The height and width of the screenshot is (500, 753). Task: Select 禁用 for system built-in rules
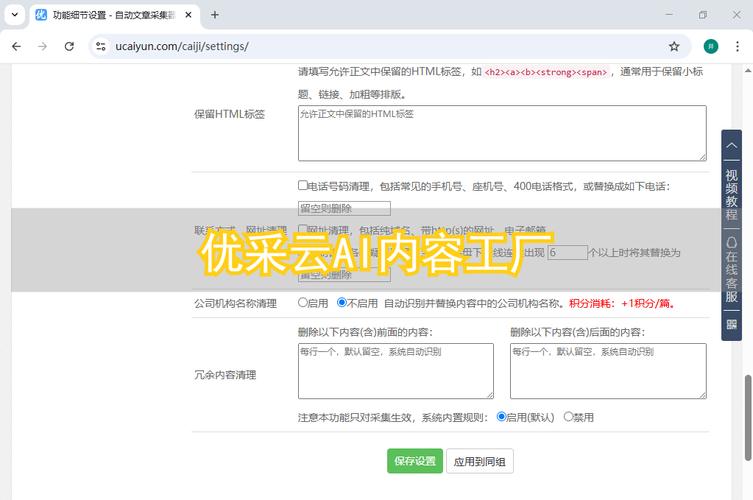[x=568, y=416]
